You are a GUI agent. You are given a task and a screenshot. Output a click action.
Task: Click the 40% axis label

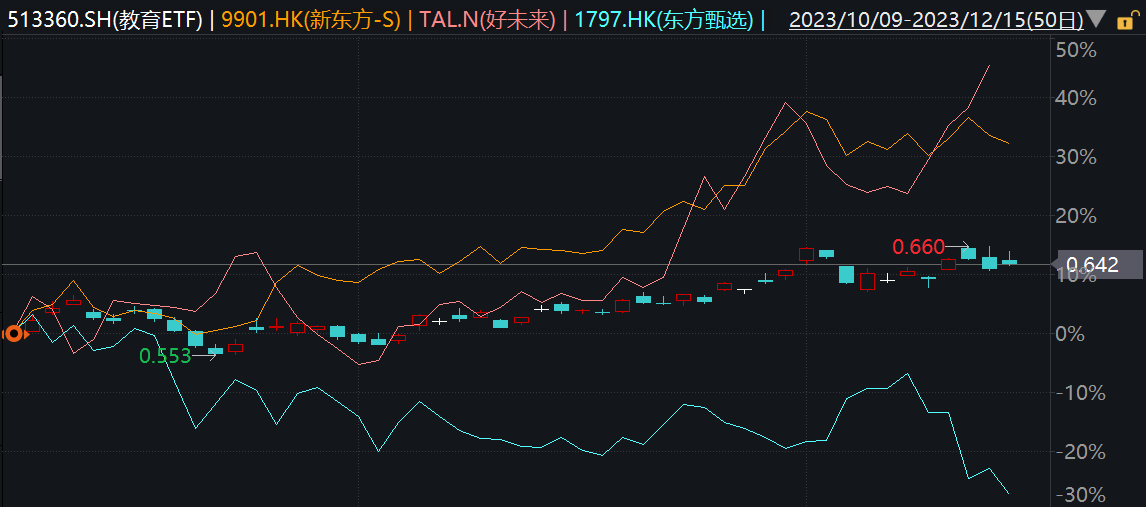1076,98
